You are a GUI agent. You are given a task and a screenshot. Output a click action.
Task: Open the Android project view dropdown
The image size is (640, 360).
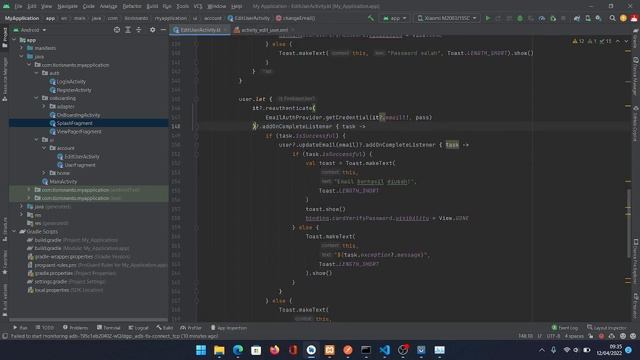click(30, 30)
